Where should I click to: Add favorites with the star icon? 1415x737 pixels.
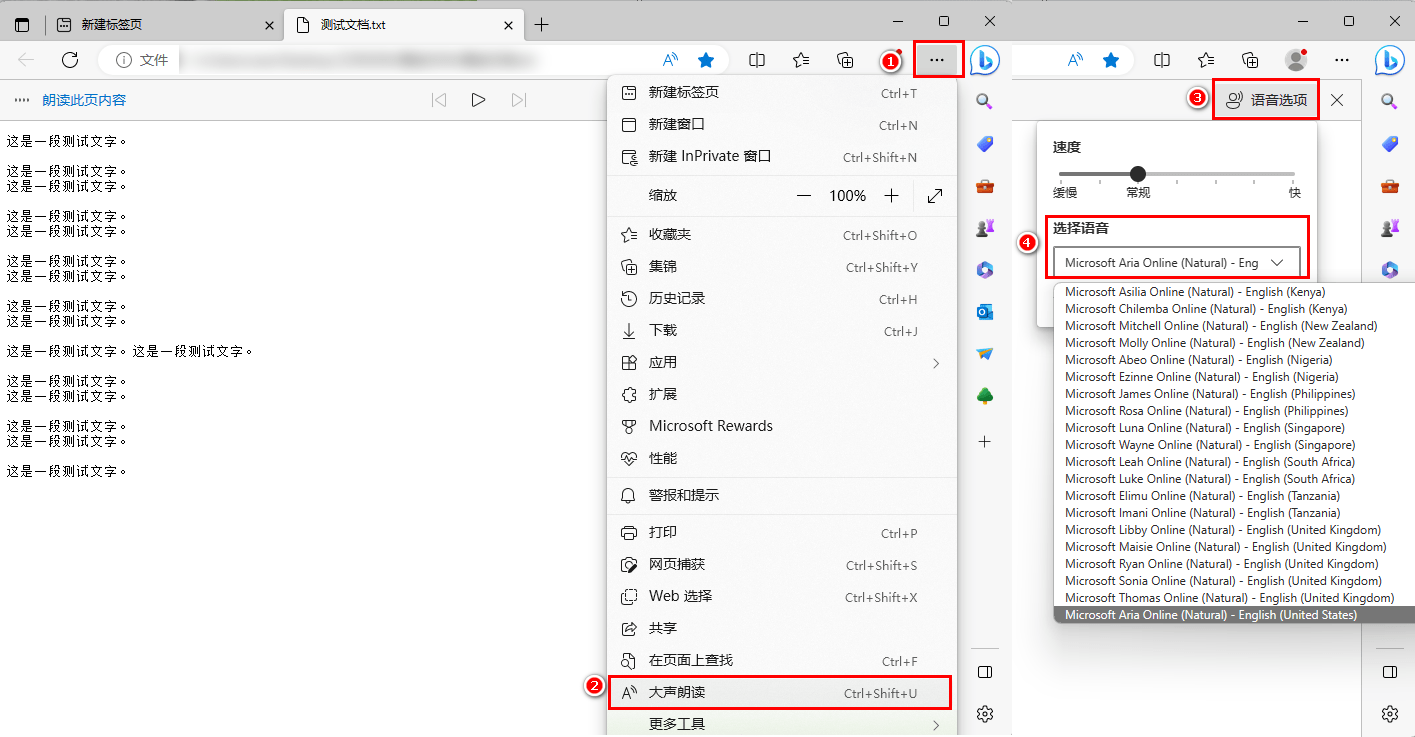[x=706, y=60]
